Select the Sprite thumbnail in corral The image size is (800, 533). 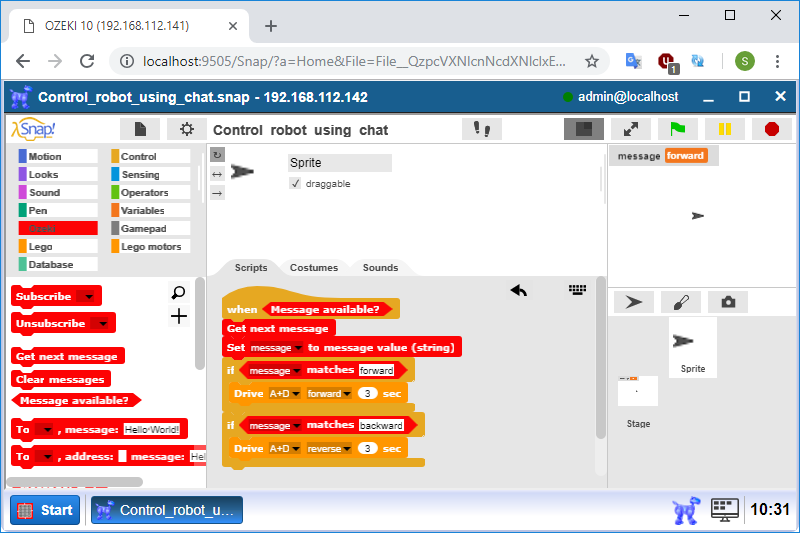[693, 347]
